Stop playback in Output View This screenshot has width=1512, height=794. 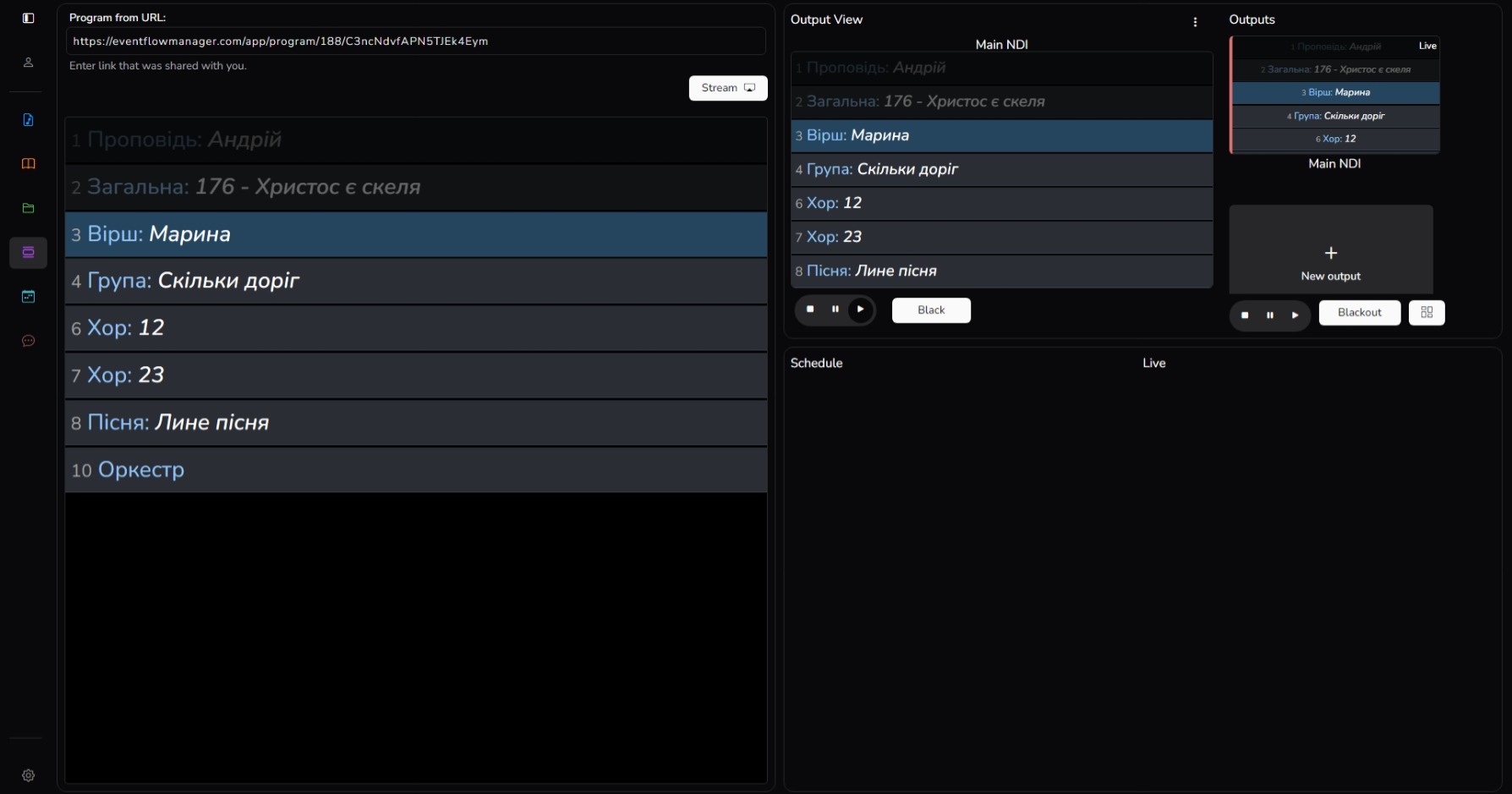(x=810, y=309)
